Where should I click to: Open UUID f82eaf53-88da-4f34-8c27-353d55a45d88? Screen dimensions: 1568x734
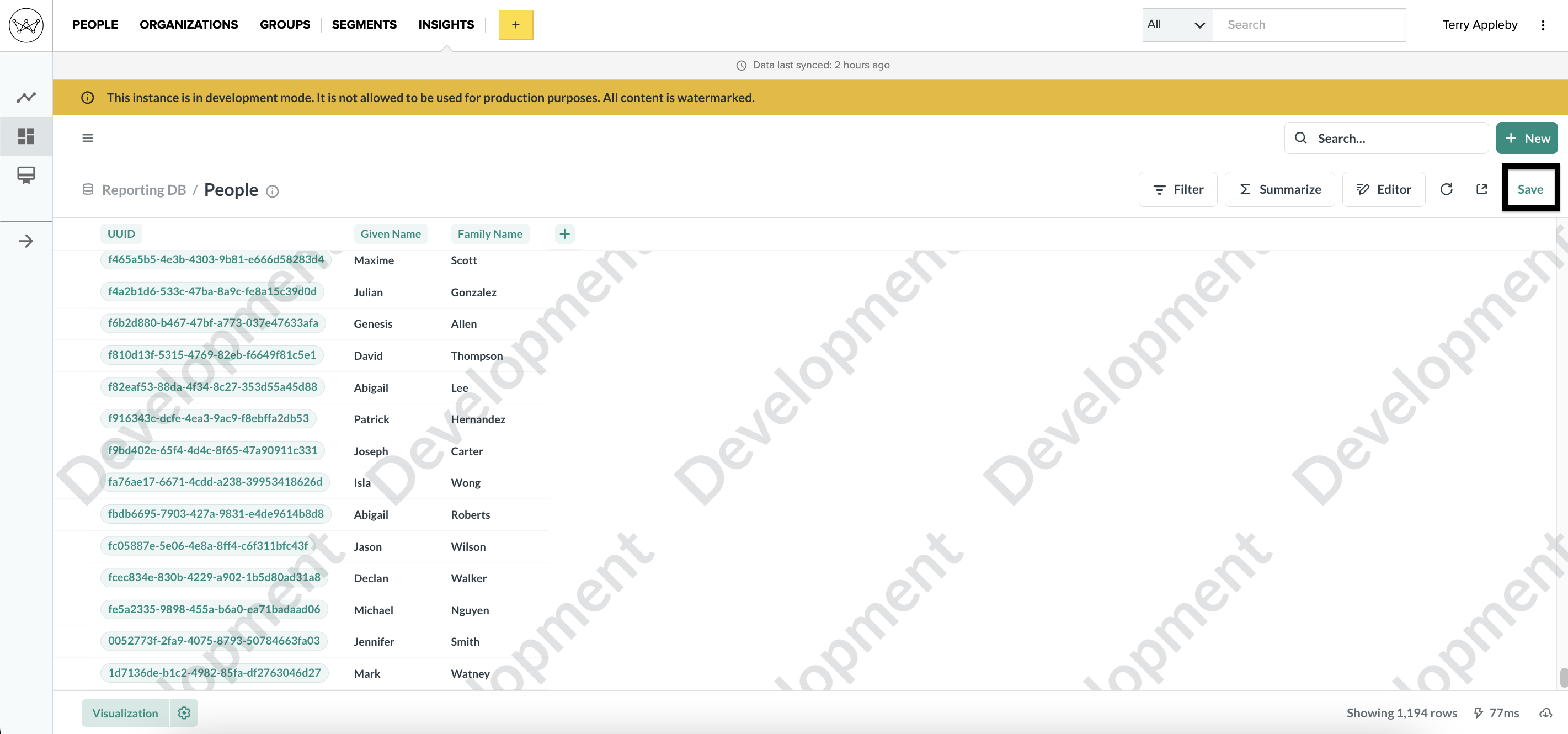212,387
